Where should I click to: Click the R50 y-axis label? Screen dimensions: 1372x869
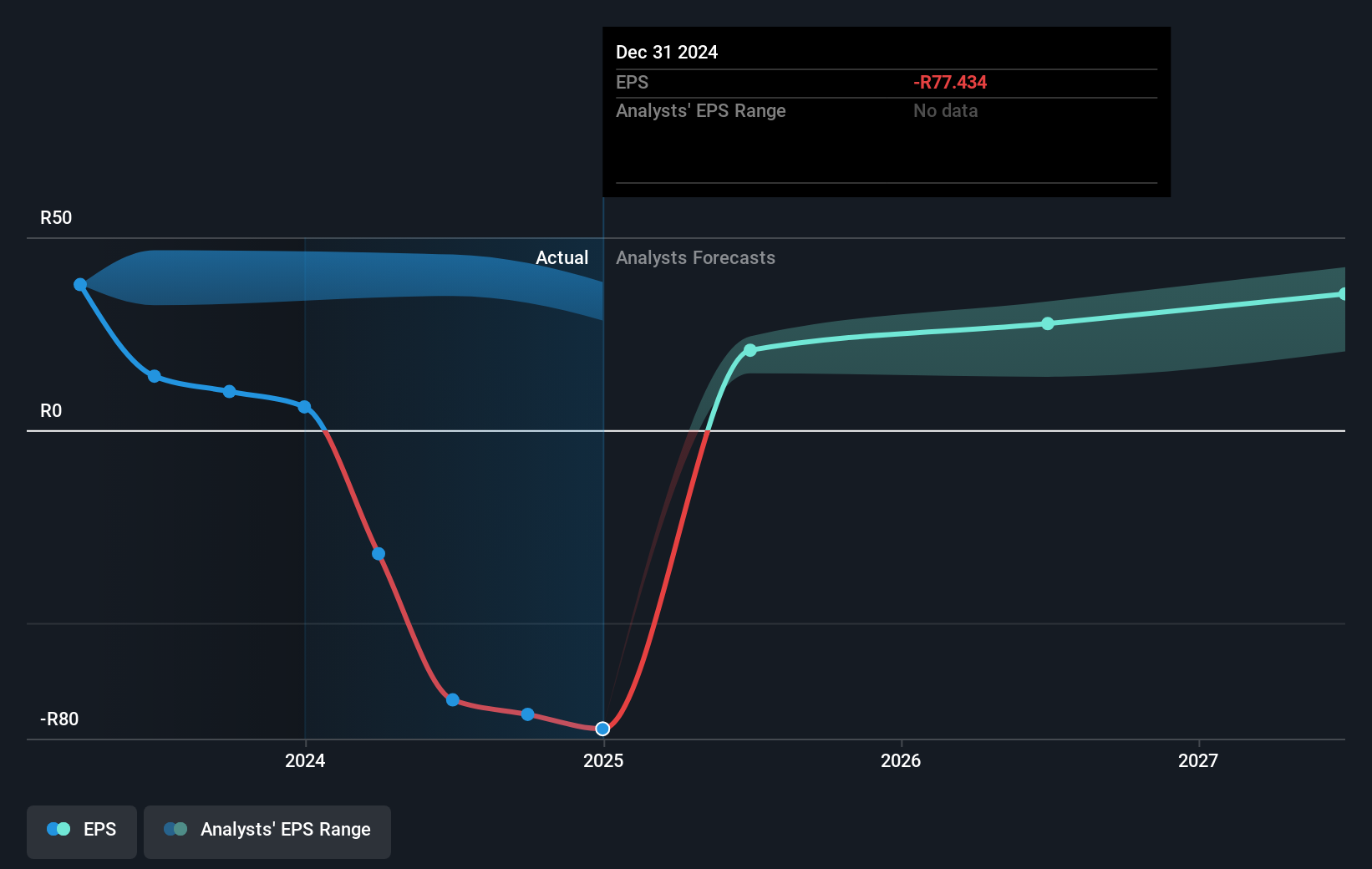56,218
